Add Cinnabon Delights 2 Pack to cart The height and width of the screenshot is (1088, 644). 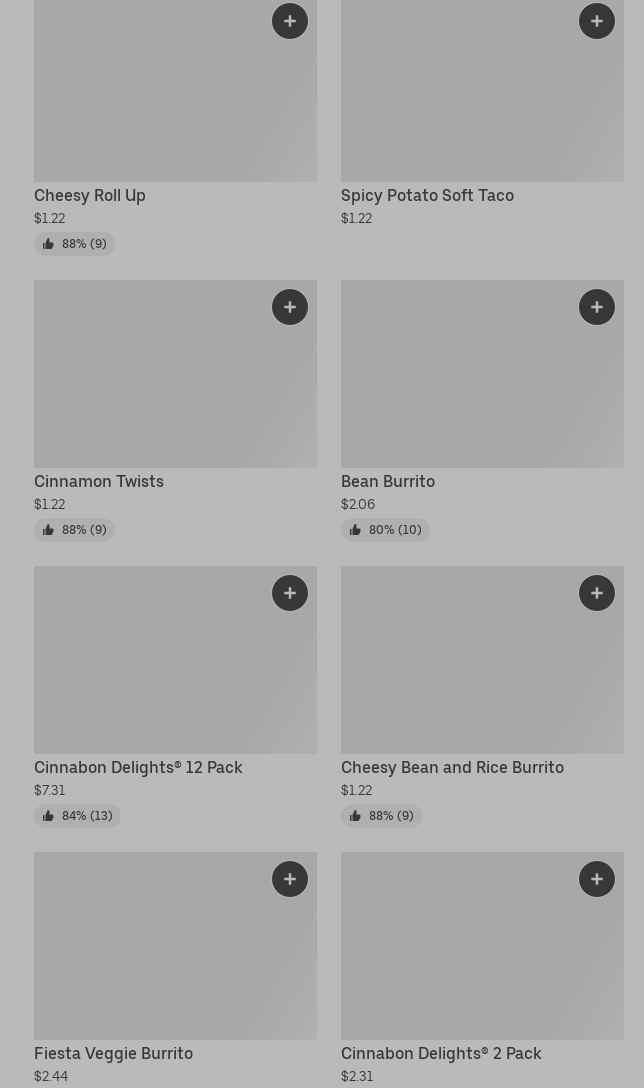597,879
